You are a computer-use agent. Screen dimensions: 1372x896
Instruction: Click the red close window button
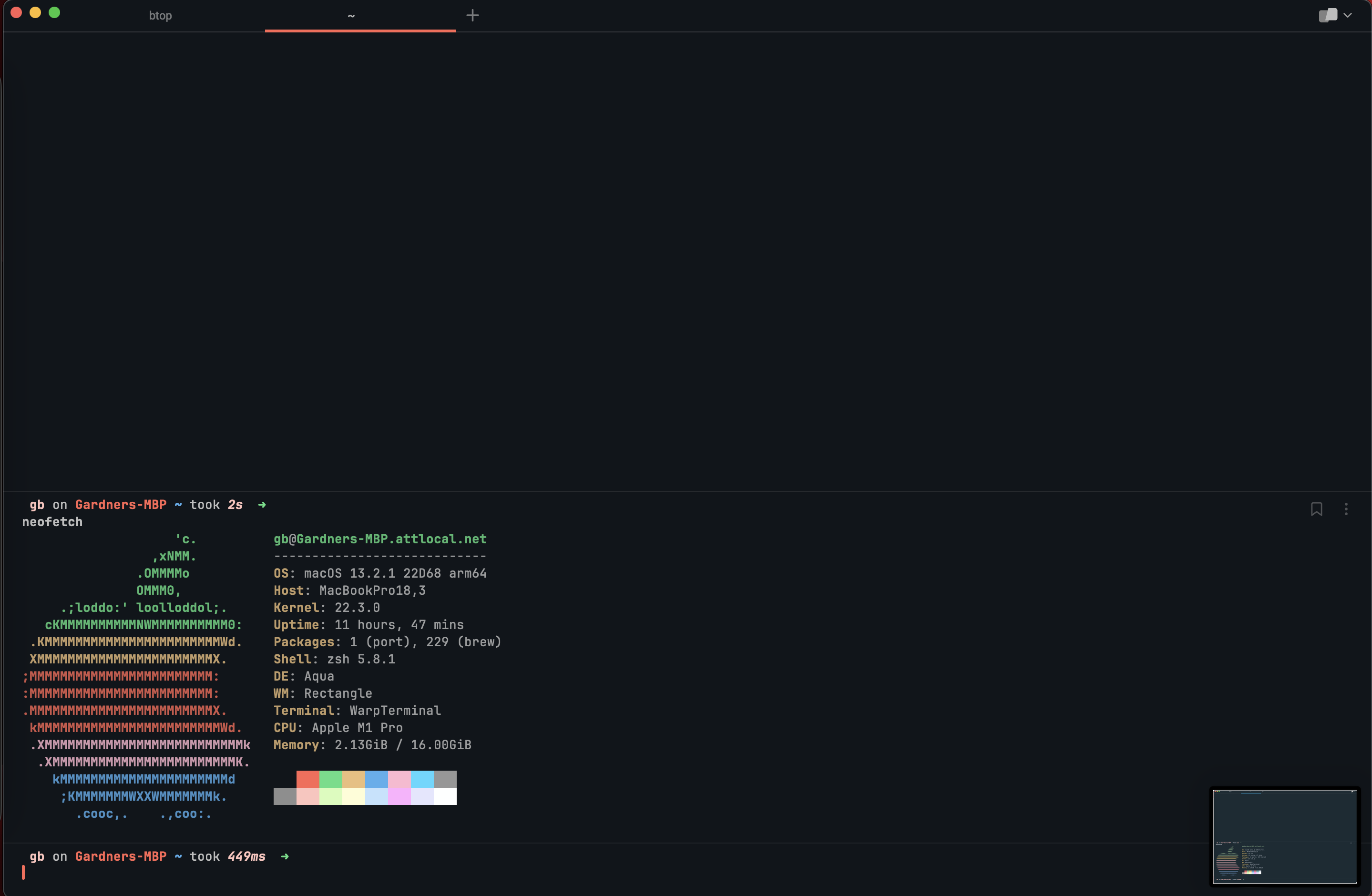coord(16,13)
